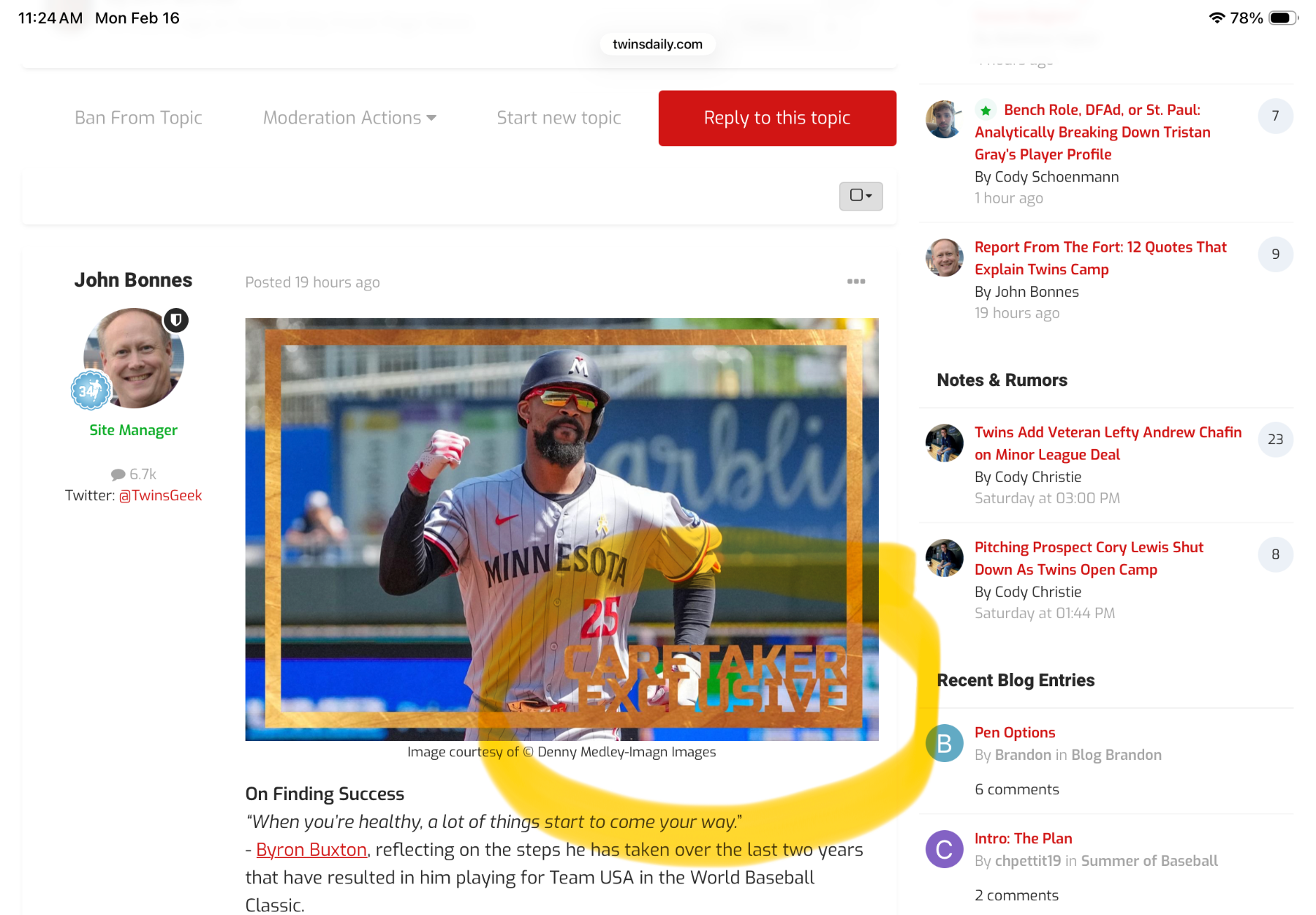Viewport: 1316px width, 915px height.
Task: Open the Pen Options blog entry
Action: point(1014,733)
